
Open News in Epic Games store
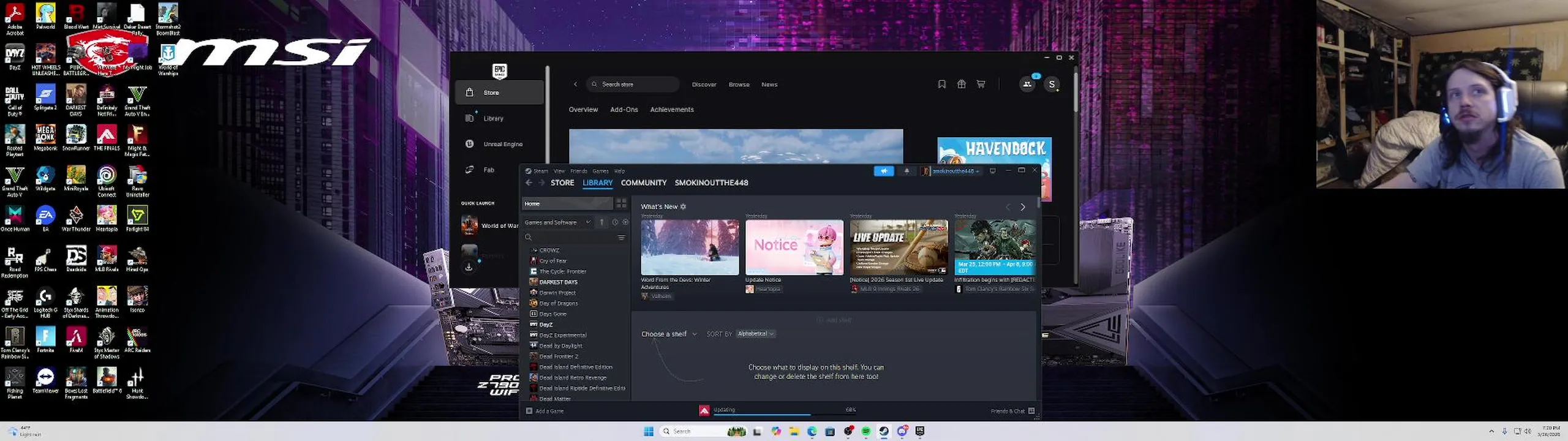pos(769,85)
